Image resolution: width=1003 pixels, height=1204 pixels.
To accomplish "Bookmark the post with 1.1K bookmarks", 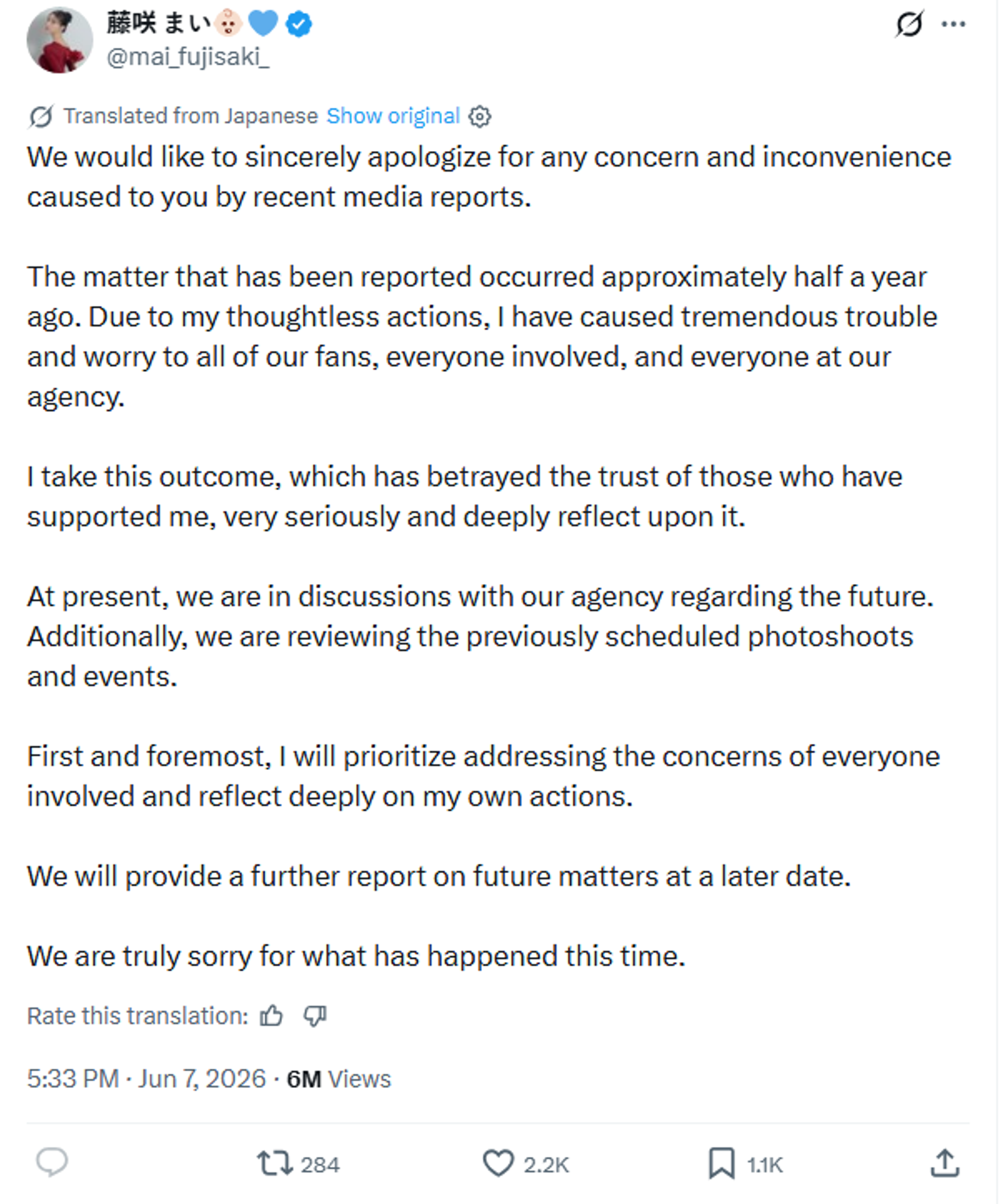I will pos(745,1164).
